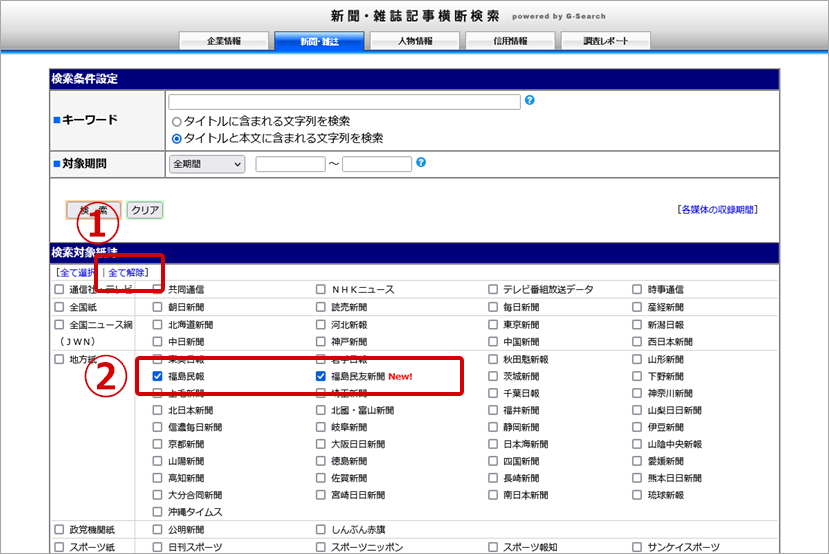This screenshot has width=829, height=554.
Task: Switch to the 企業情報 tab
Action: (224, 41)
